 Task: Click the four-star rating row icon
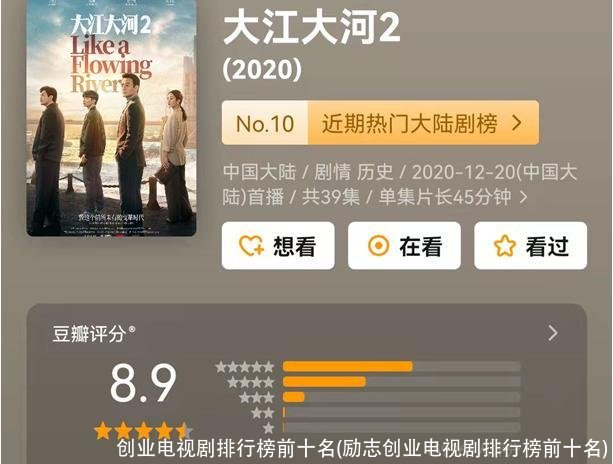click(251, 382)
